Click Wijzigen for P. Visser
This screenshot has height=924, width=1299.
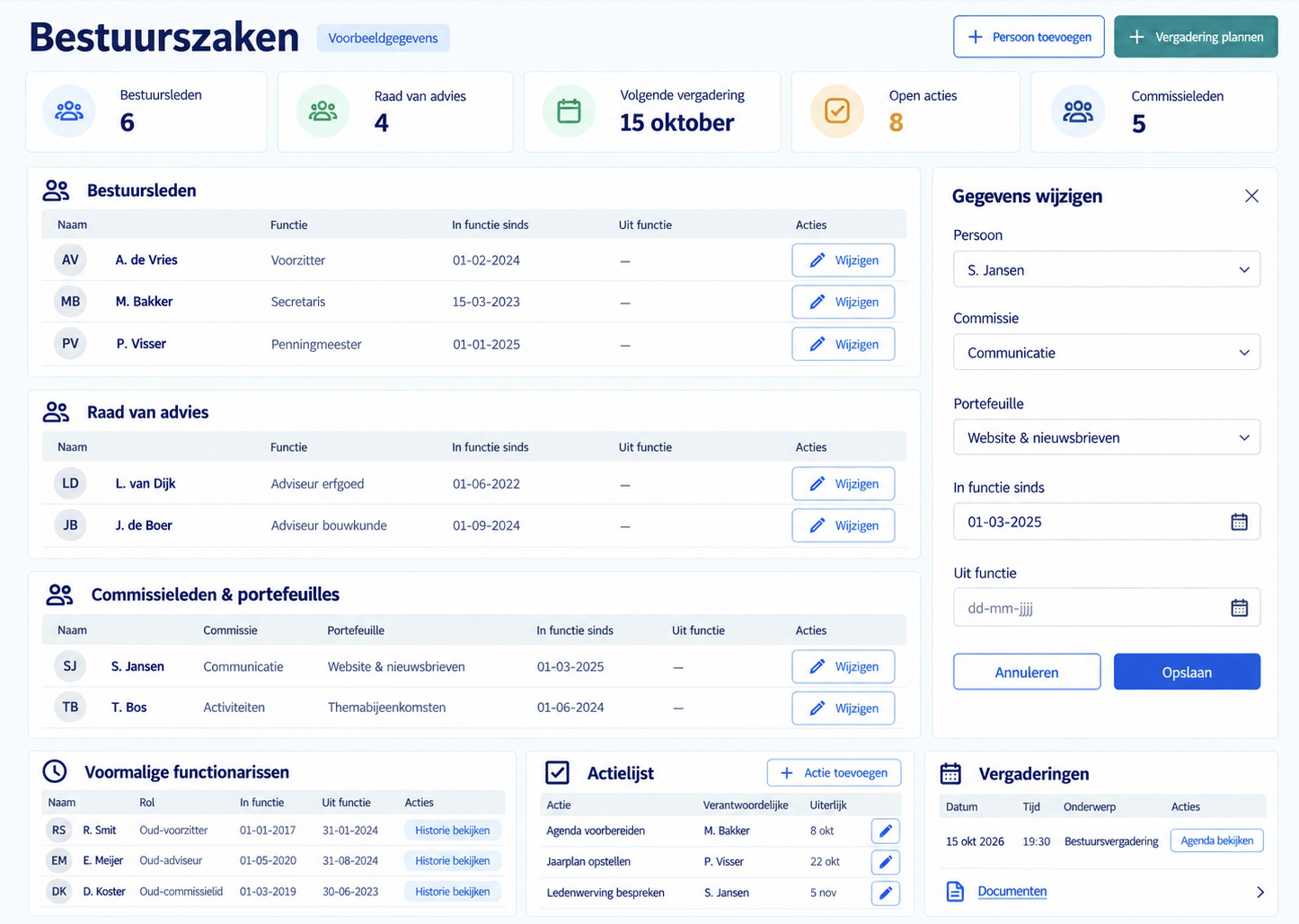(x=843, y=344)
